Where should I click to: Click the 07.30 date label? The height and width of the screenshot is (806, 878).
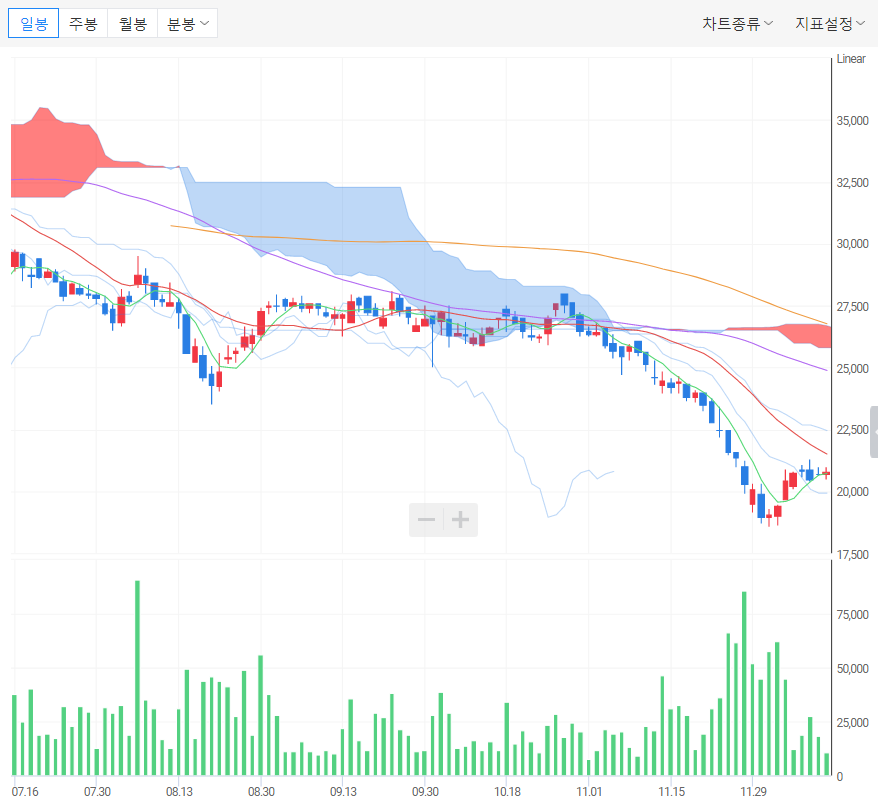coord(97,791)
